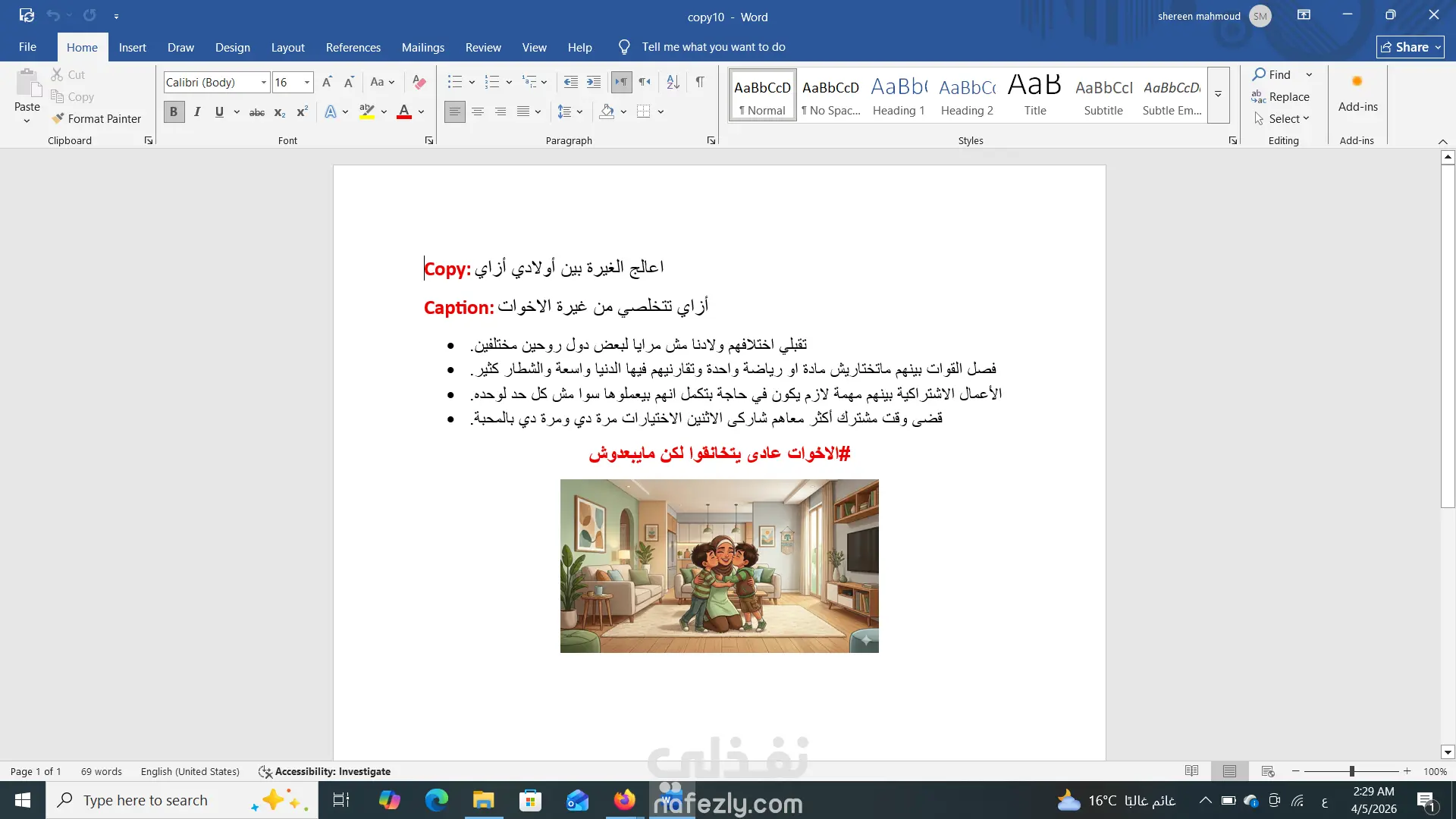Toggle show paragraph marks
This screenshot has height=819, width=1456.
pyautogui.click(x=700, y=82)
